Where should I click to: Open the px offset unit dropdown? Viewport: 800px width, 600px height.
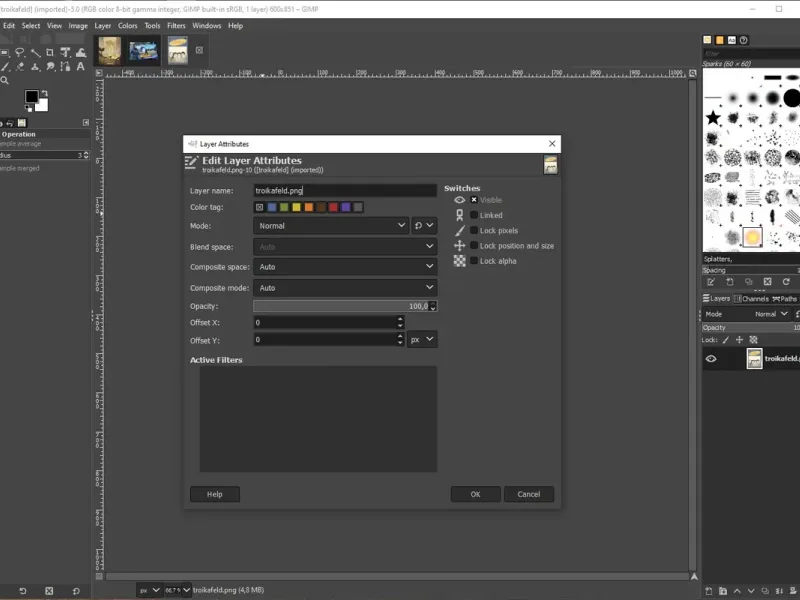pyautogui.click(x=422, y=340)
